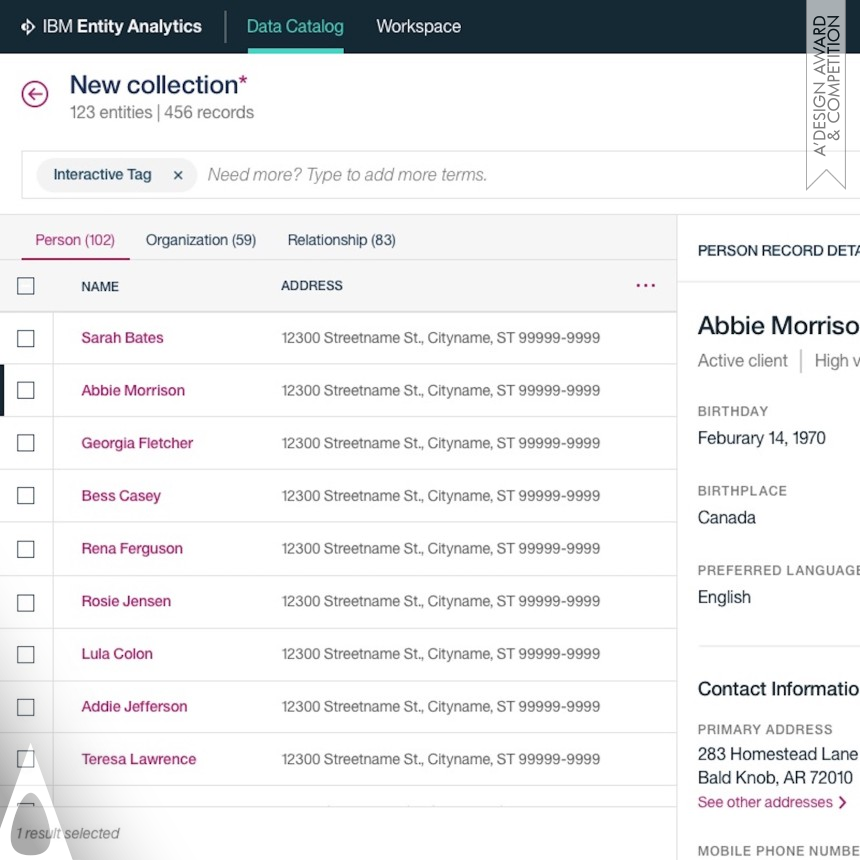
Task: Remove the Interactive Tag using its x icon
Action: [177, 174]
